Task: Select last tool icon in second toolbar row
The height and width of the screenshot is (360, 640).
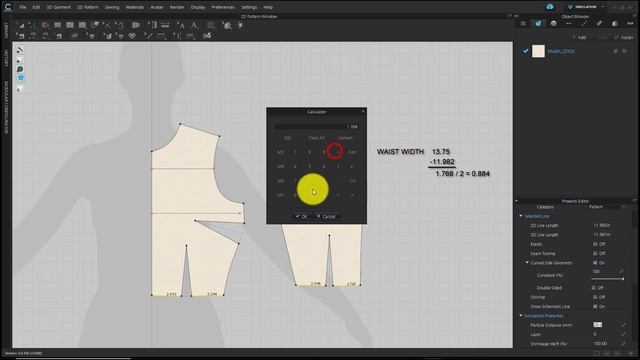Action: click(207, 36)
